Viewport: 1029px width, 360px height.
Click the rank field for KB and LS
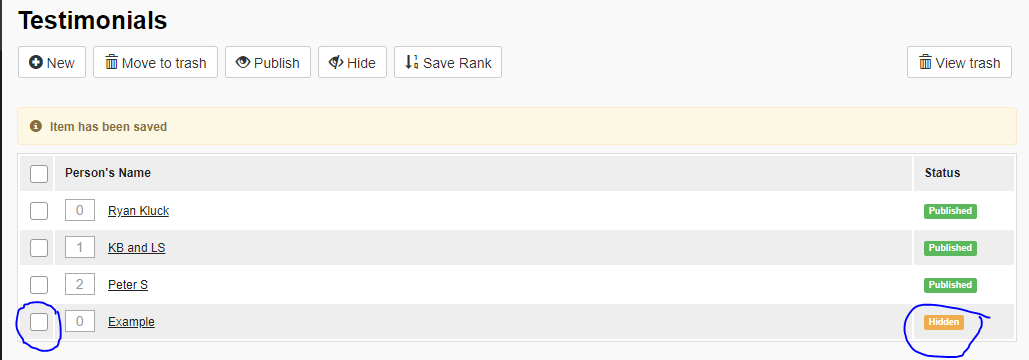[x=80, y=248]
